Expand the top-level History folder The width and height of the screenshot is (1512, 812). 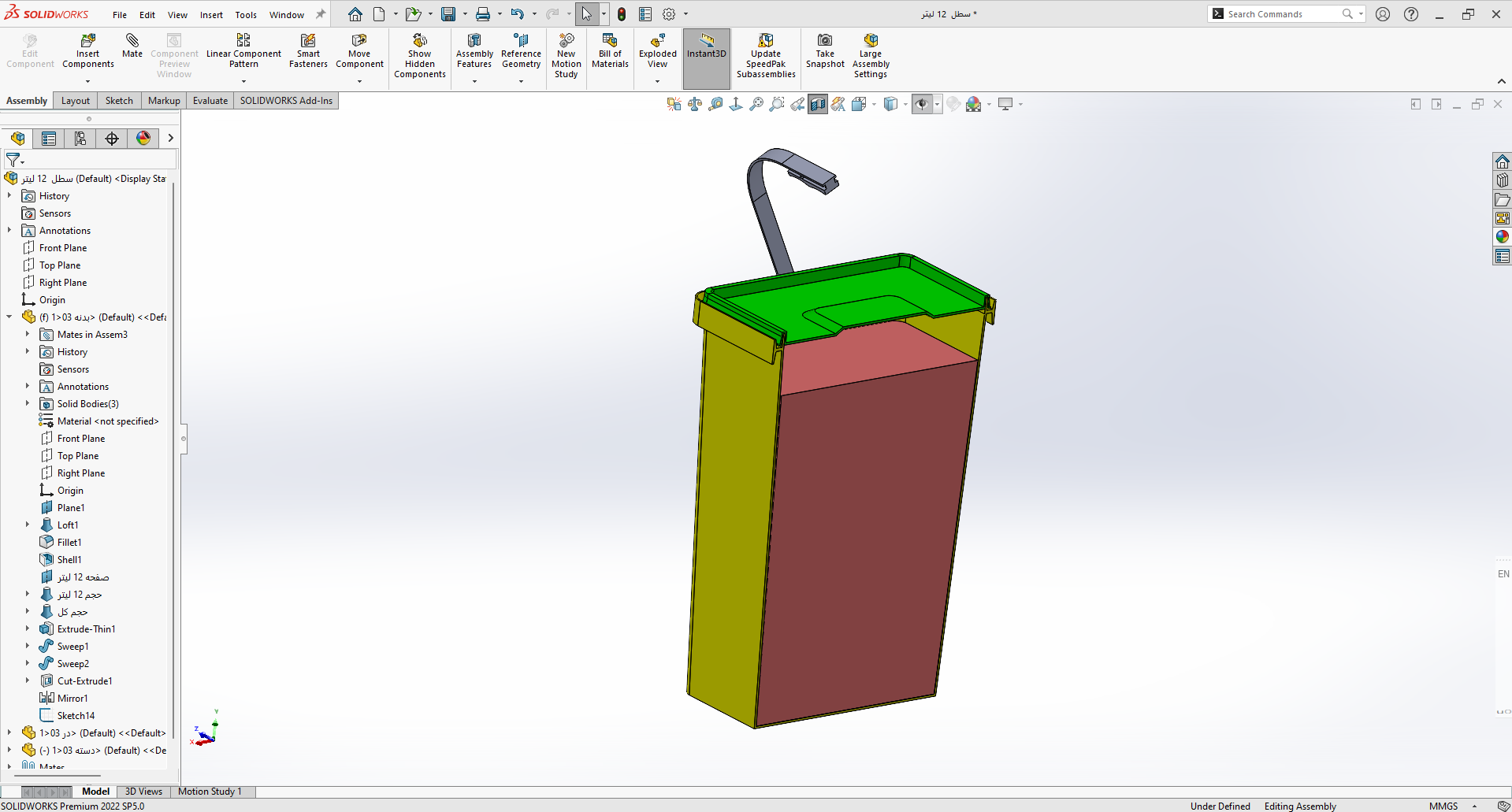[9, 195]
